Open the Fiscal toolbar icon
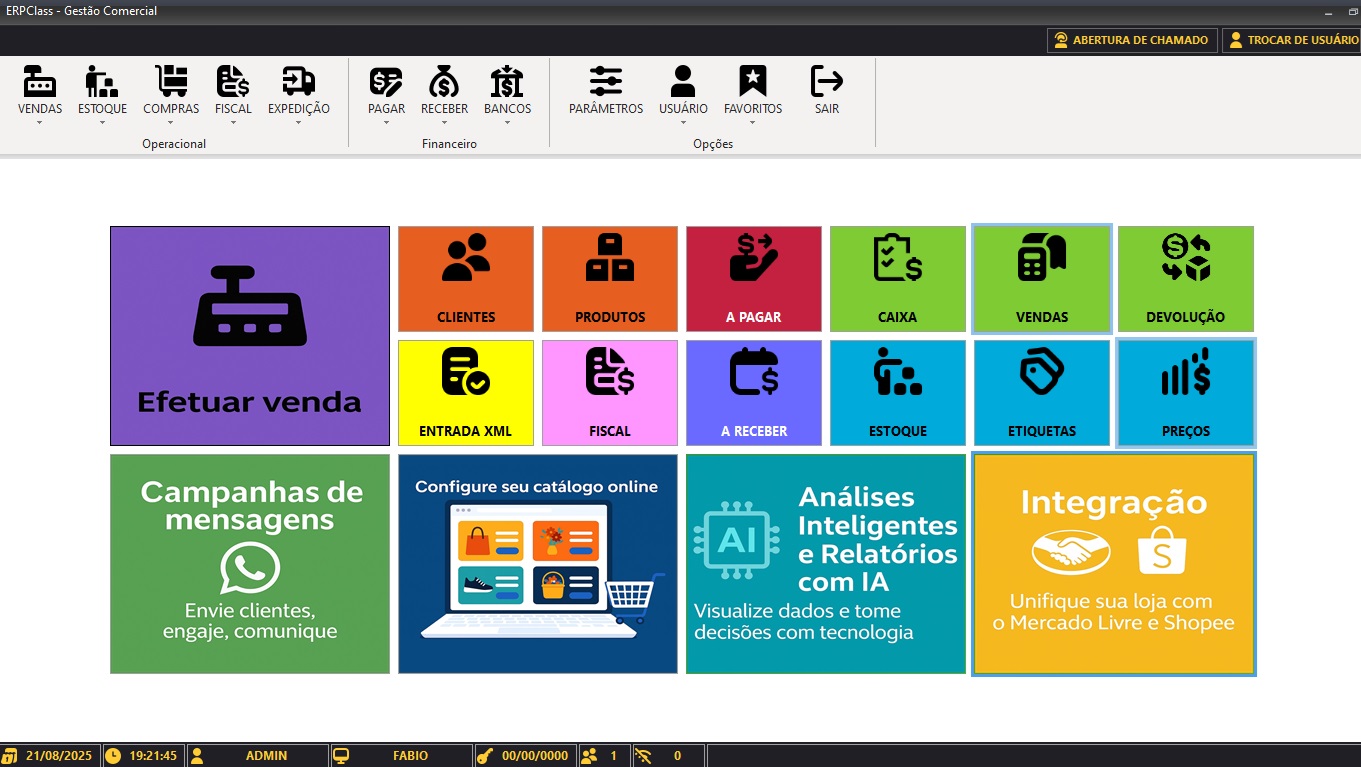 (233, 81)
